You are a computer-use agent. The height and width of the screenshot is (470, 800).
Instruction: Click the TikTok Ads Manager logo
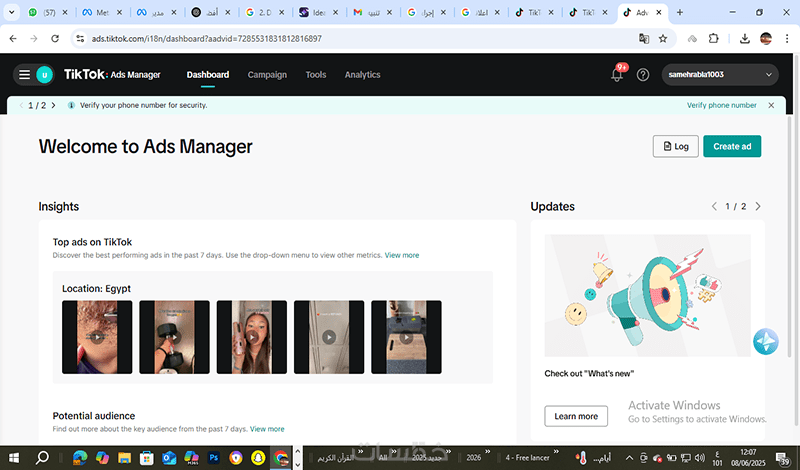point(112,75)
